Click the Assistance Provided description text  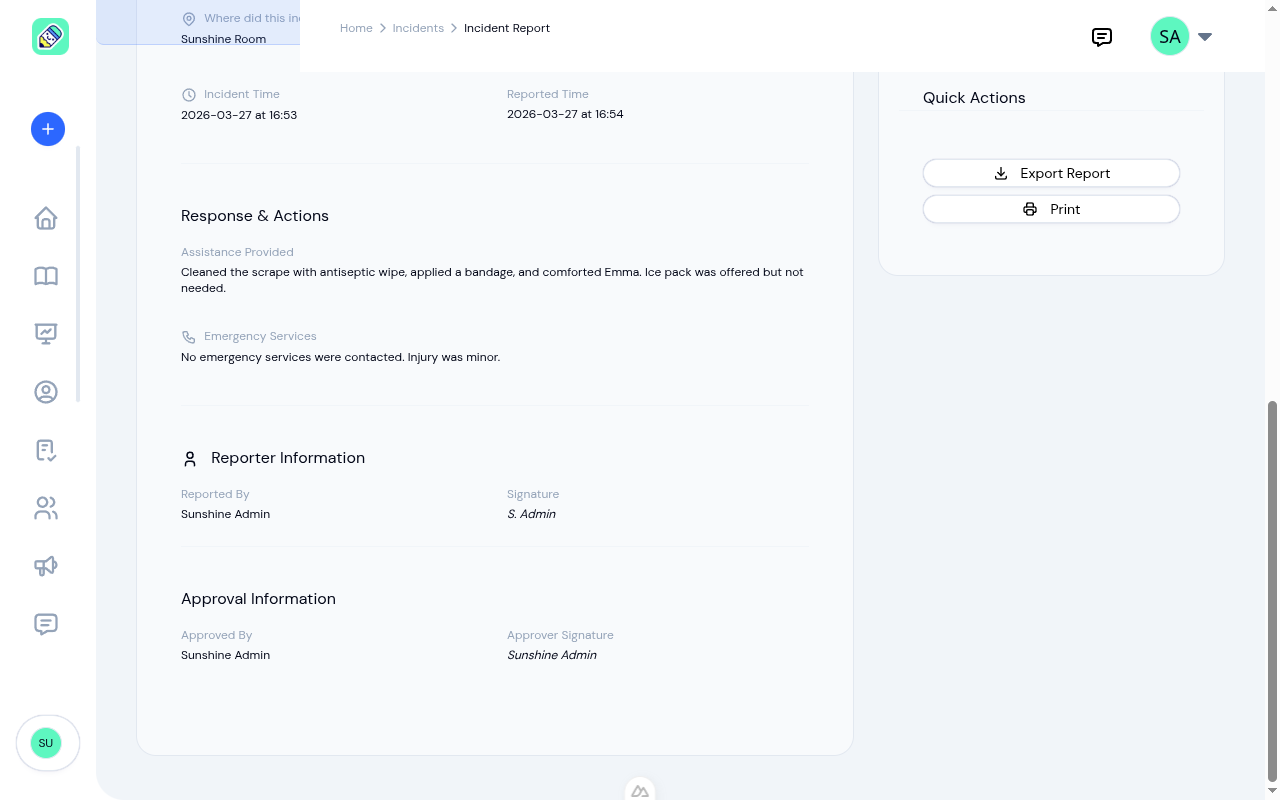(x=492, y=280)
